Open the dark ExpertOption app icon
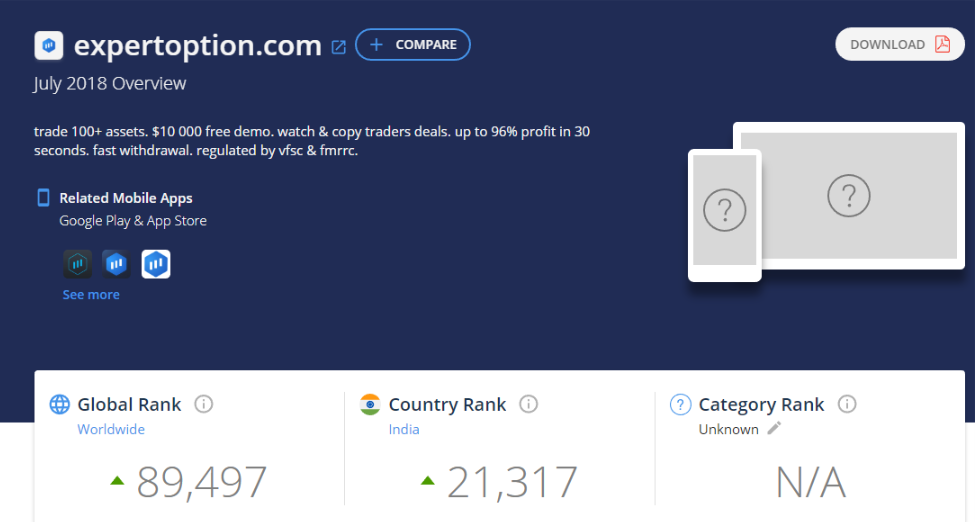 pyautogui.click(x=78, y=264)
